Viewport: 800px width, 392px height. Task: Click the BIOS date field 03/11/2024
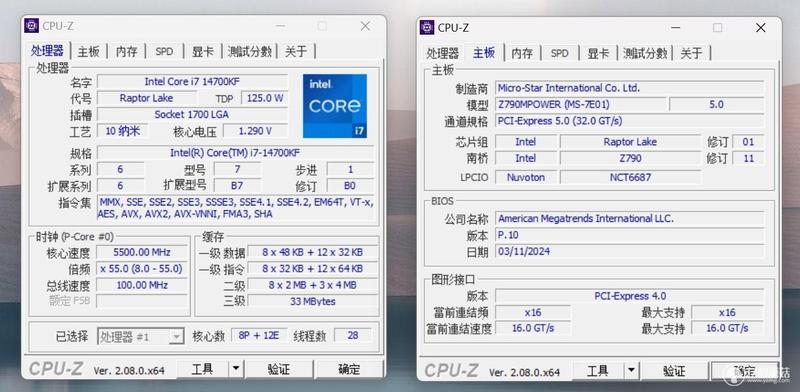[x=630, y=251]
